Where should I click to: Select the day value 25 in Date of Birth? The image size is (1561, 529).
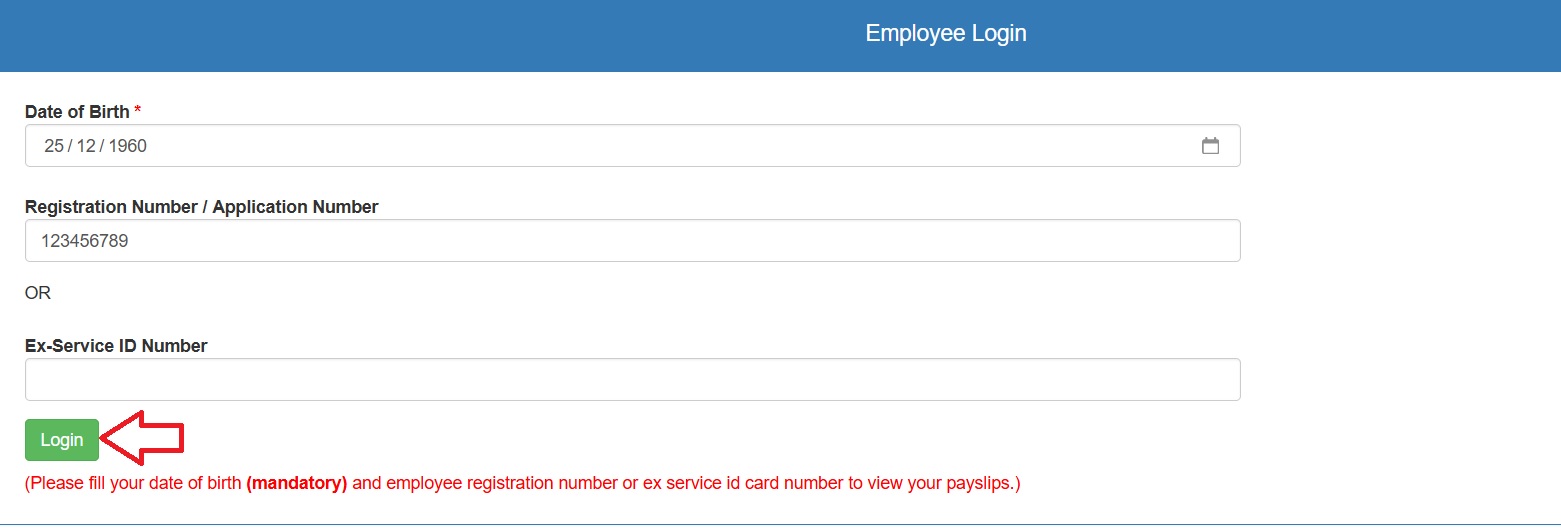[x=54, y=146]
